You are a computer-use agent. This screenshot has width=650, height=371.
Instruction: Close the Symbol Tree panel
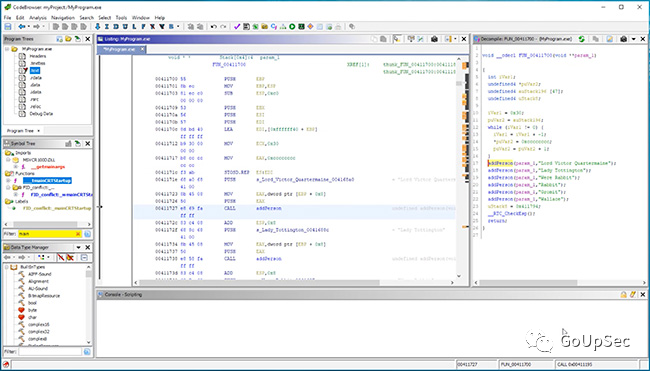pyautogui.click(x=87, y=143)
